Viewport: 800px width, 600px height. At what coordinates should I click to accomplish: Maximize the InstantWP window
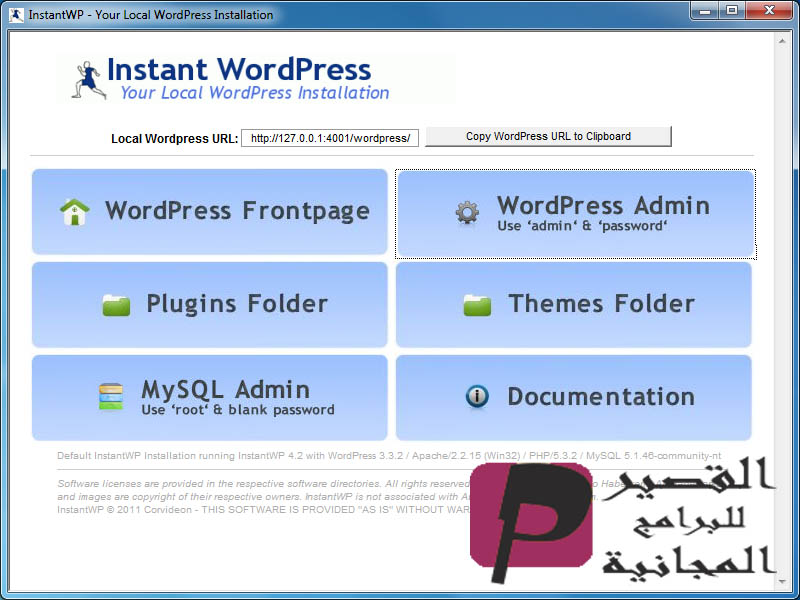click(x=732, y=10)
